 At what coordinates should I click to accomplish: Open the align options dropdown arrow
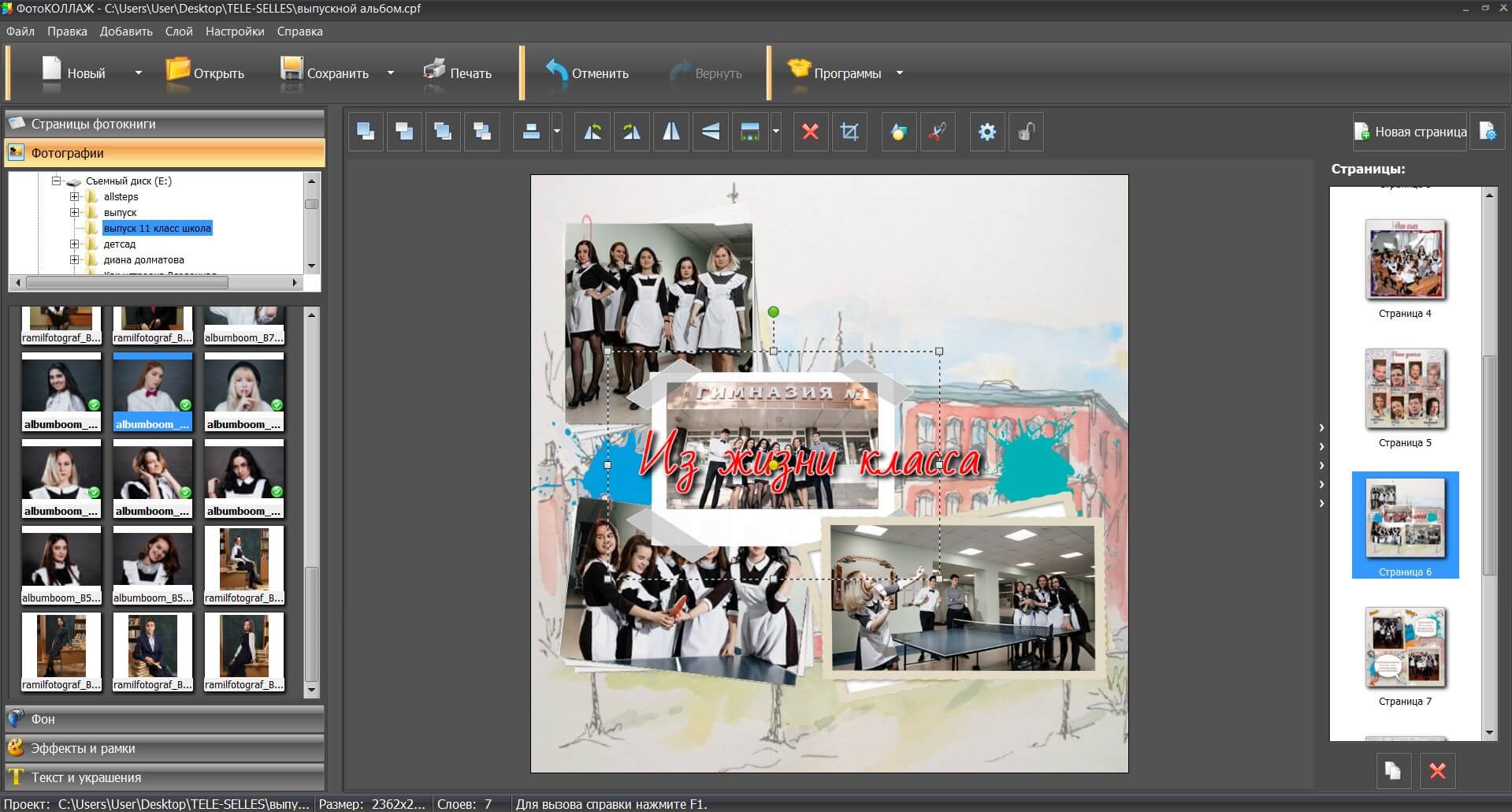[556, 132]
